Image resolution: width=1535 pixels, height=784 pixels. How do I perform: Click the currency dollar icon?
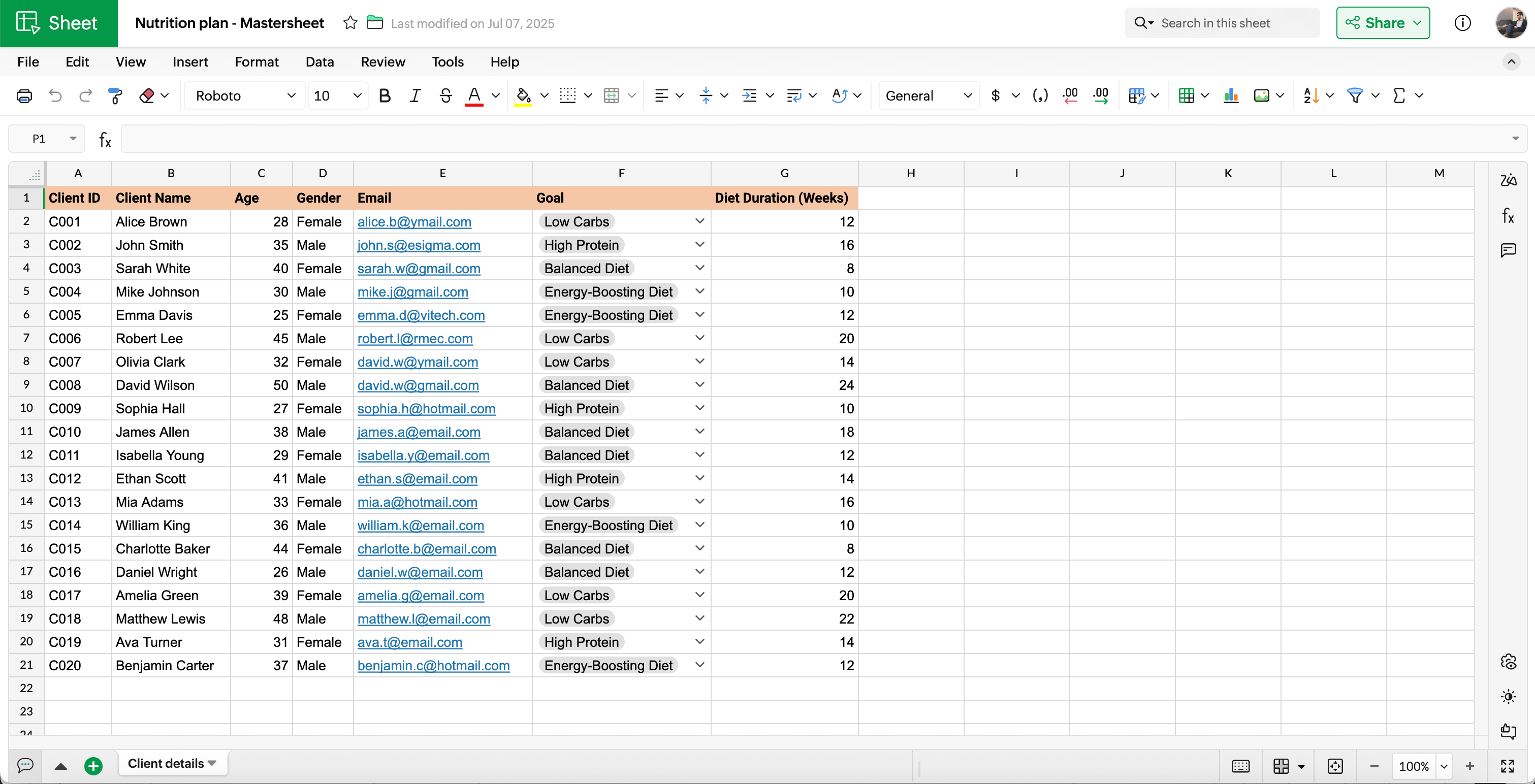click(x=995, y=95)
